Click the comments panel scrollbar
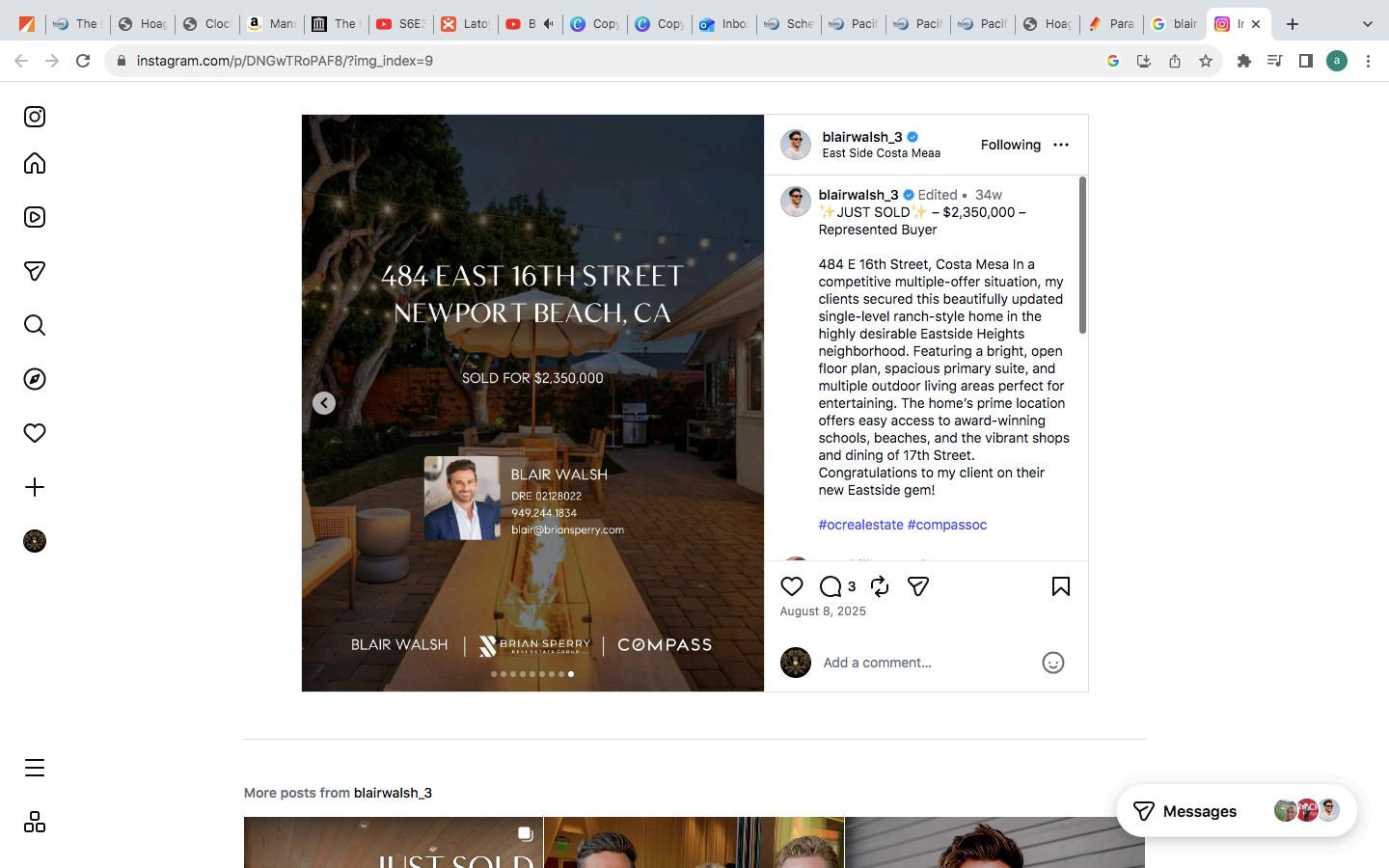The image size is (1389, 868). coord(1082,257)
